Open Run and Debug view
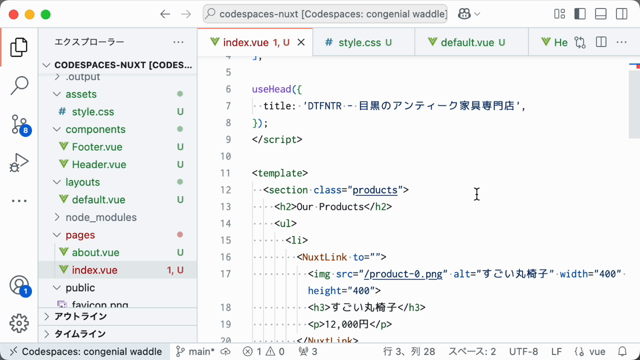This screenshot has height=360, width=640. [19, 162]
